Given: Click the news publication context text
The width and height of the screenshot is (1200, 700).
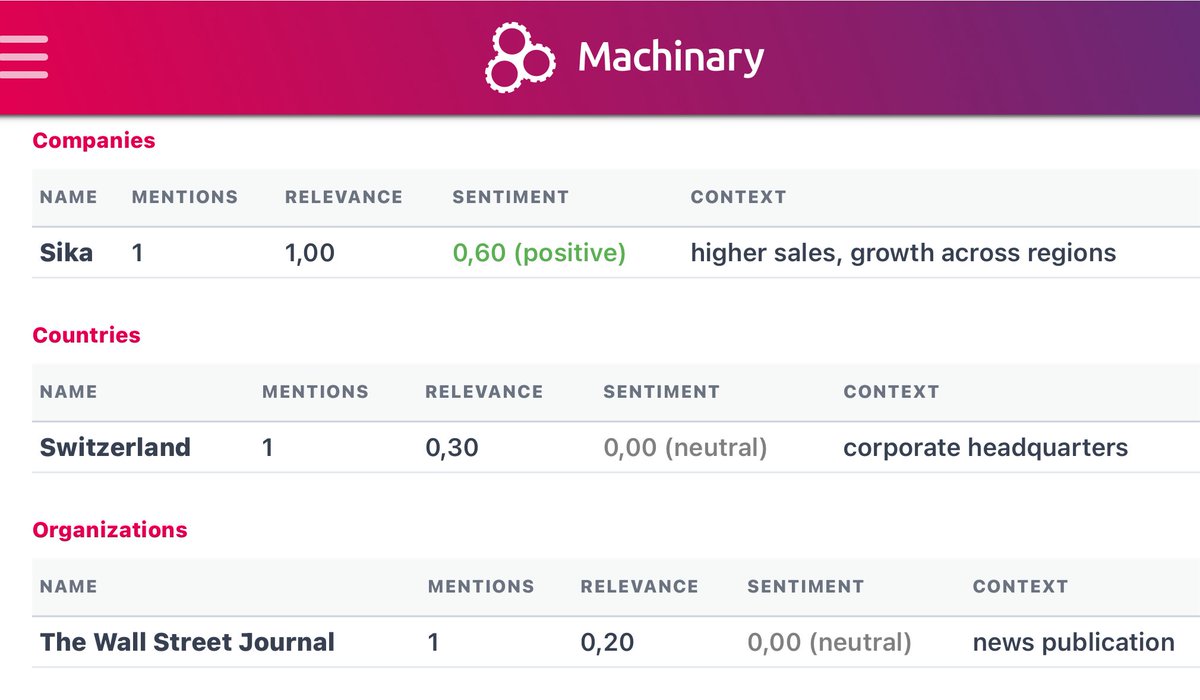Looking at the screenshot, I should tap(1074, 642).
